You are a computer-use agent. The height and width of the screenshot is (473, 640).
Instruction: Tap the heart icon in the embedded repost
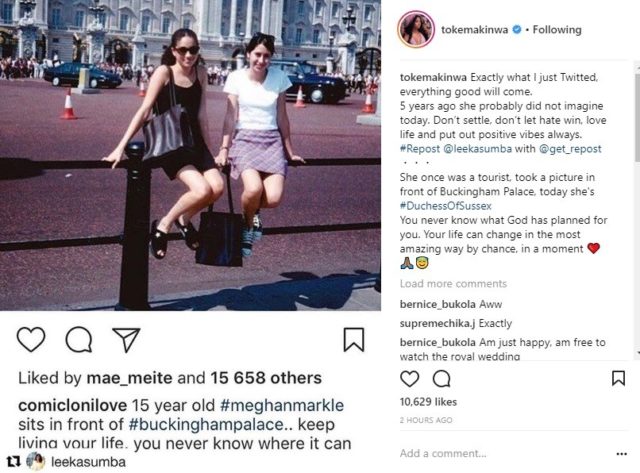[x=31, y=339]
